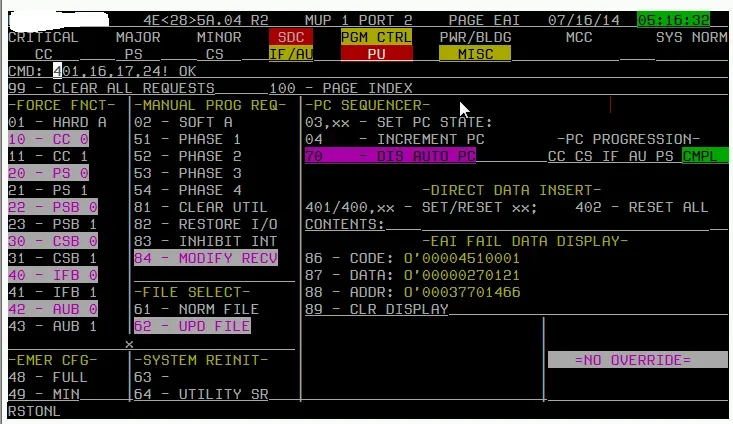Viewport: 733px width, 424px height.
Task: Click the green 05:16:32 clock display
Action: 673,20
